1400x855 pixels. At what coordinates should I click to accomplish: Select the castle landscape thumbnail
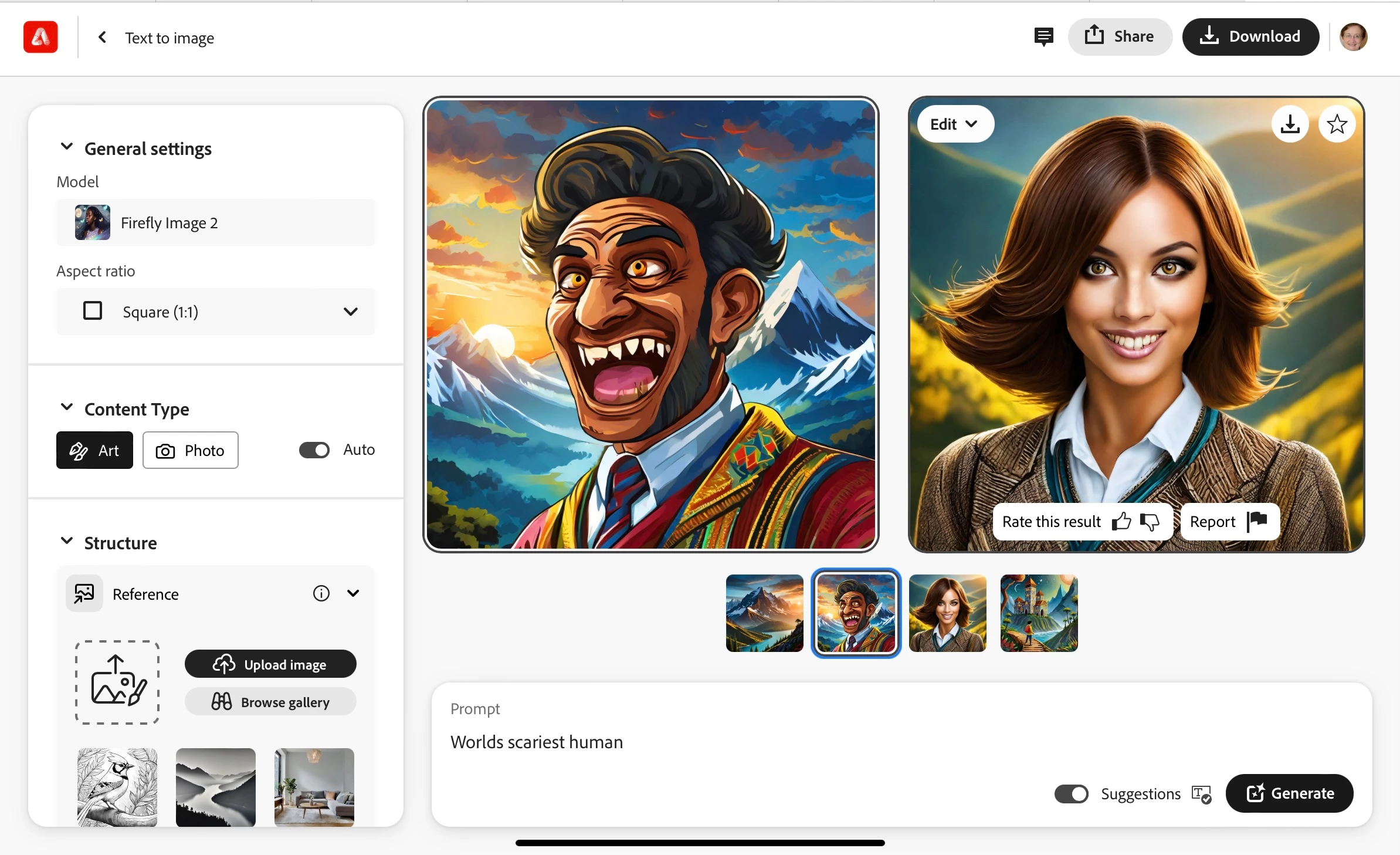(x=1039, y=613)
